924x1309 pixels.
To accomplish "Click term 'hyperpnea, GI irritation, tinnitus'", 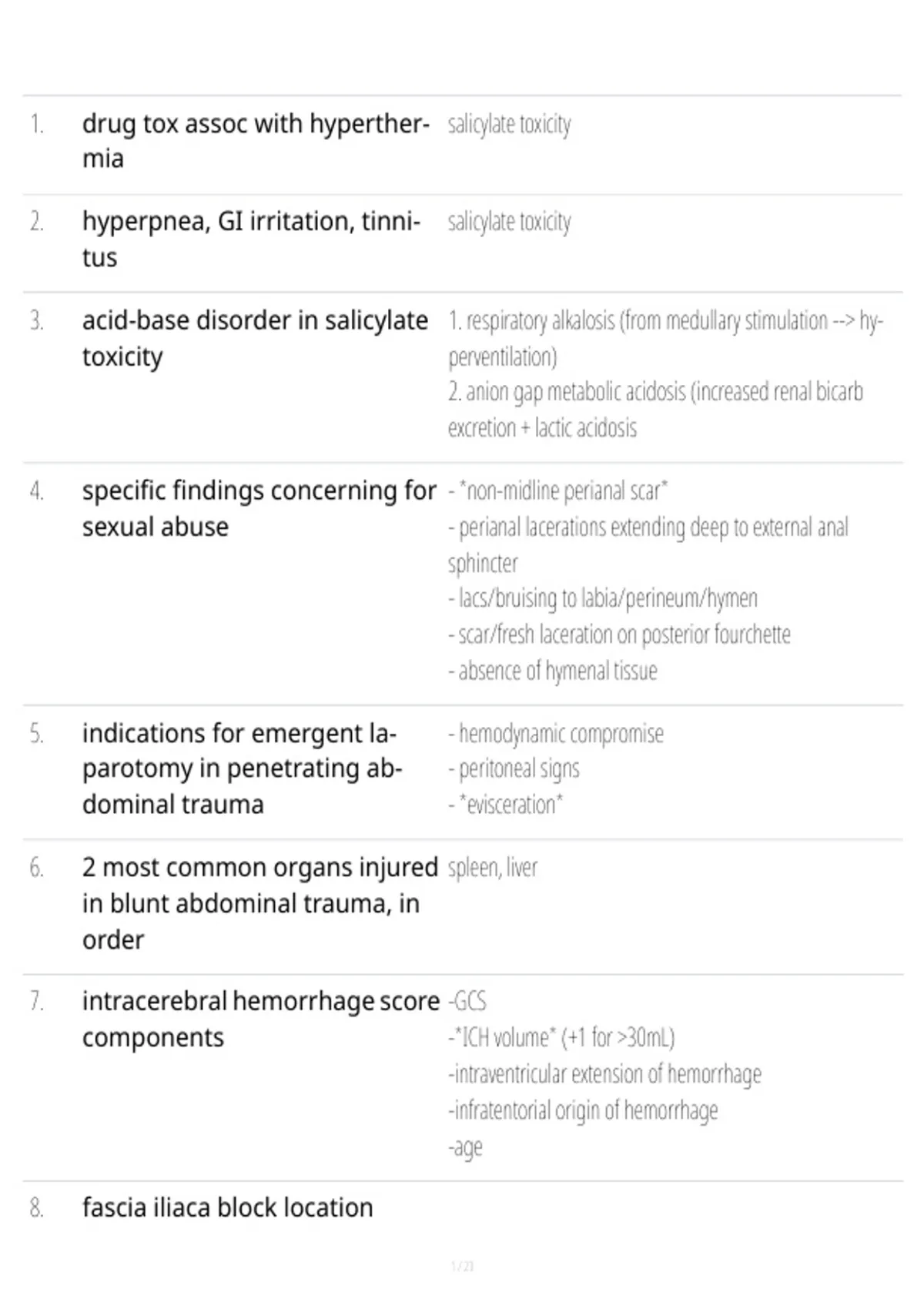I will [251, 239].
